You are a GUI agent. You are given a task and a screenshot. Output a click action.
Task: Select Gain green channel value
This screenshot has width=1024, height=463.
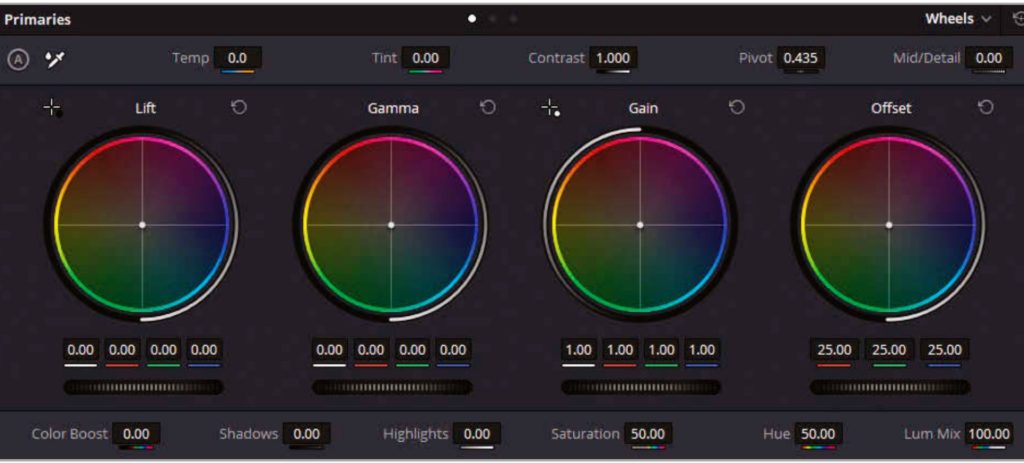[x=661, y=350]
